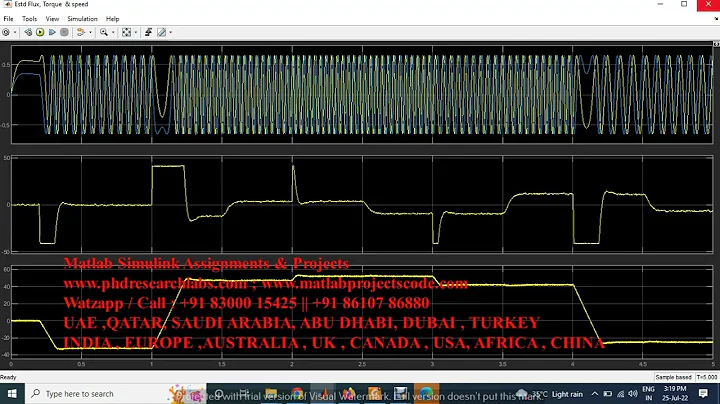This screenshot has height=404, width=720.
Task: Select the top flux waveform plot
Action: pos(362,95)
